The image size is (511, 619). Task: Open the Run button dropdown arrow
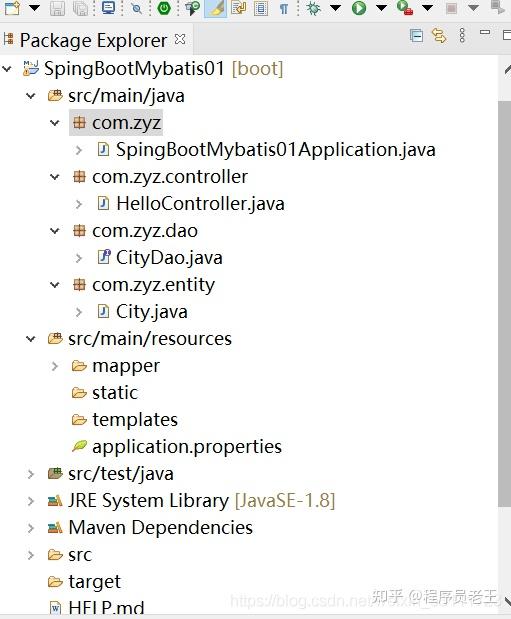[x=381, y=8]
